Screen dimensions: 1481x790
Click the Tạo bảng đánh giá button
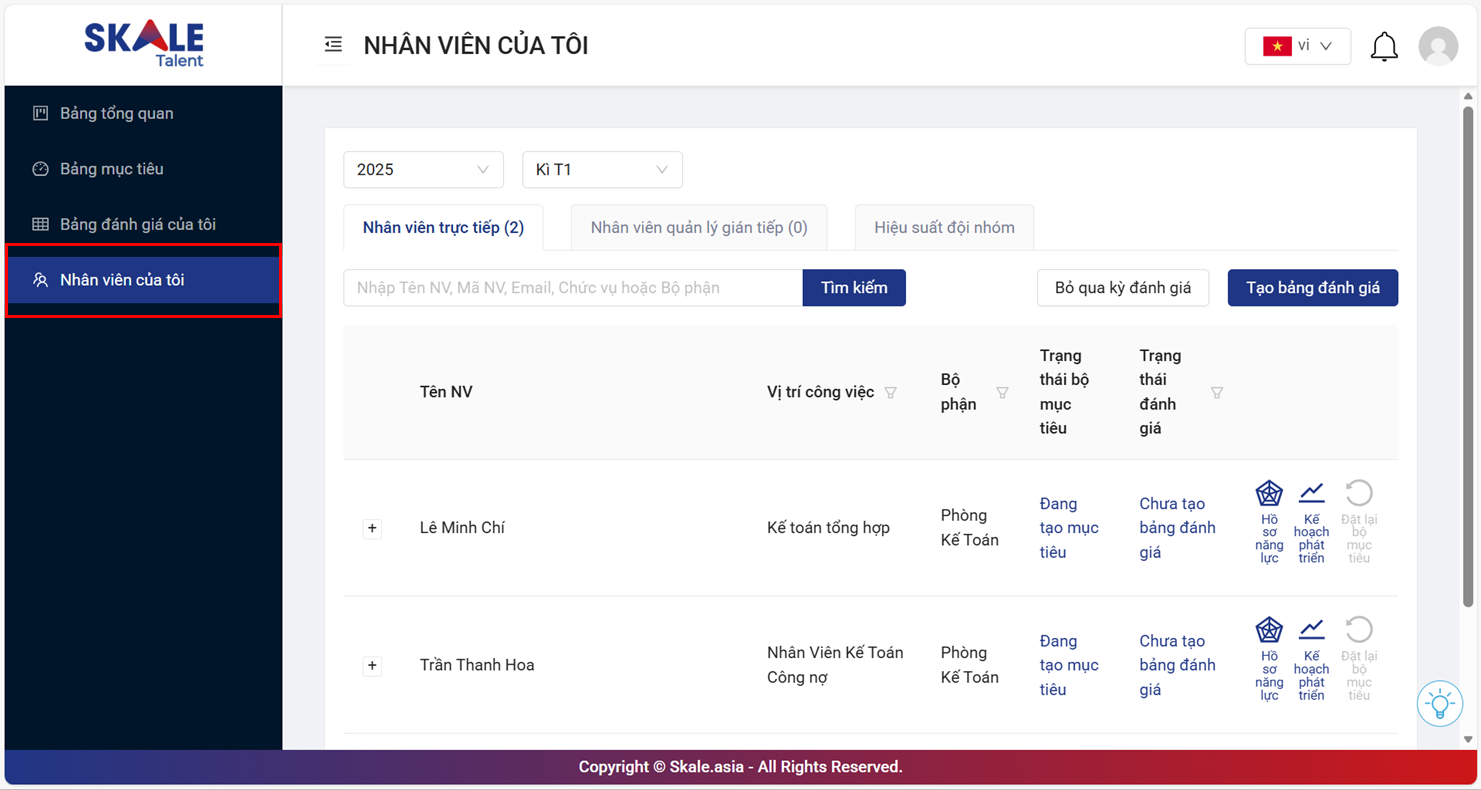point(1312,288)
